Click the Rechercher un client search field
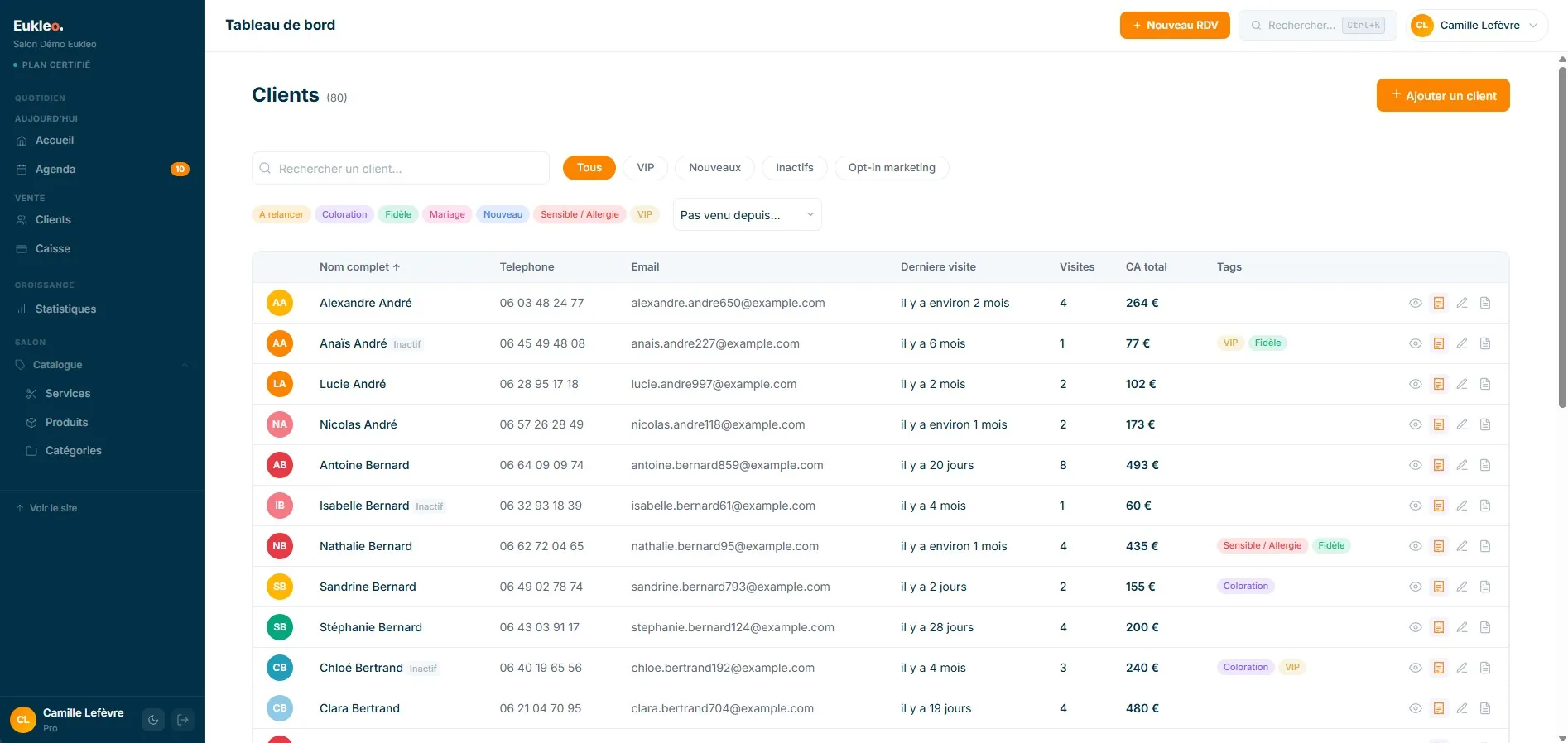 pyautogui.click(x=401, y=168)
